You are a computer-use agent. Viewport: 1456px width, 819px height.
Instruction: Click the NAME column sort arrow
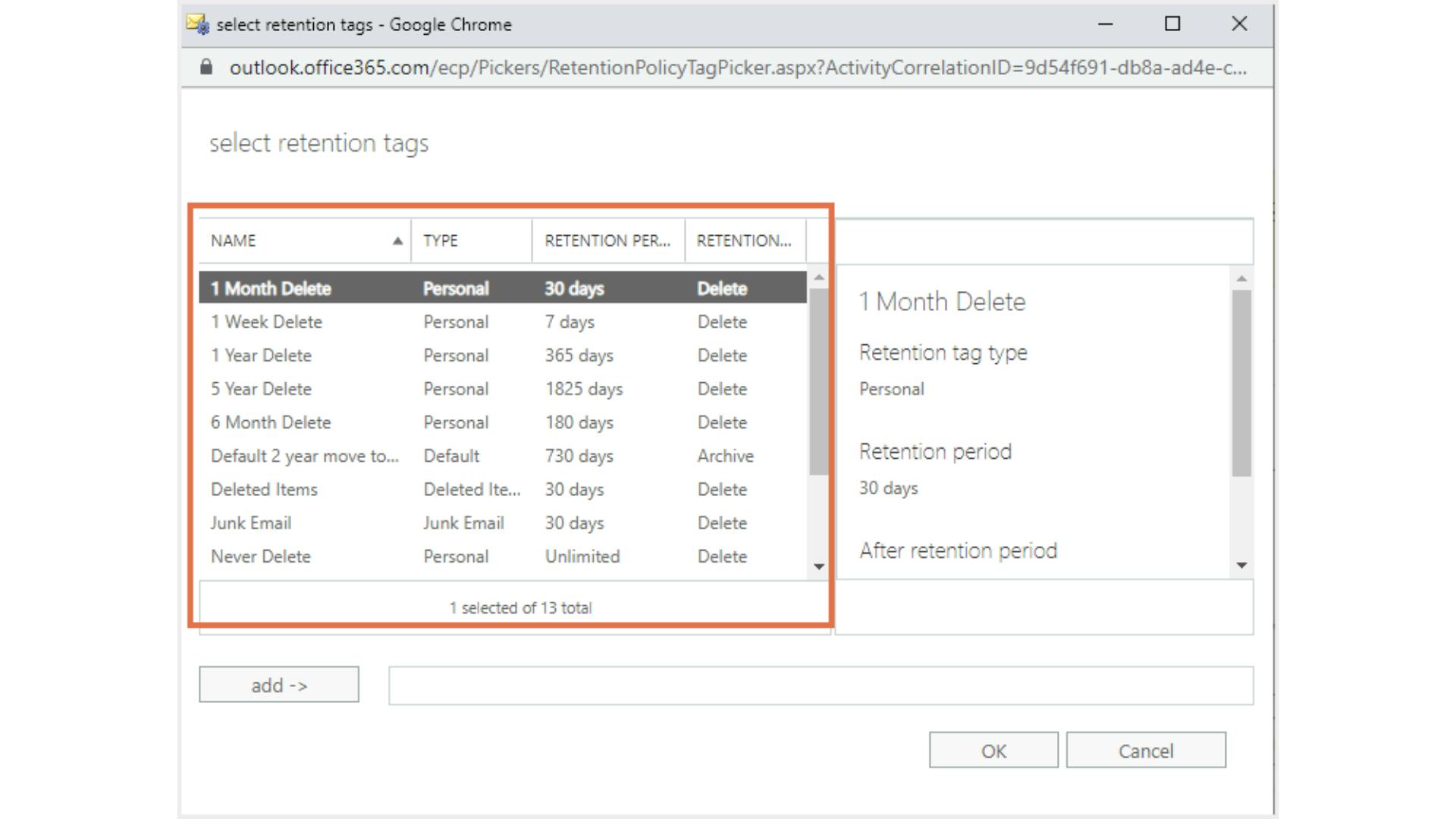click(397, 241)
